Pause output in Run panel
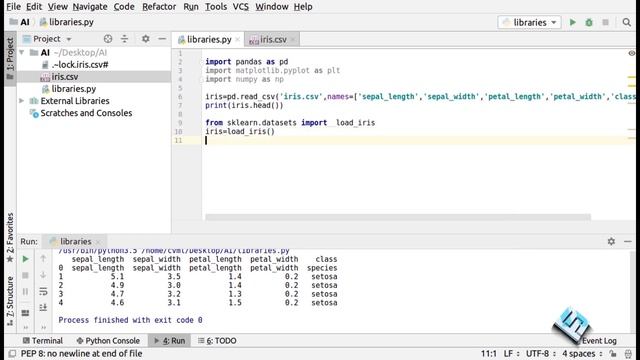 25,291
